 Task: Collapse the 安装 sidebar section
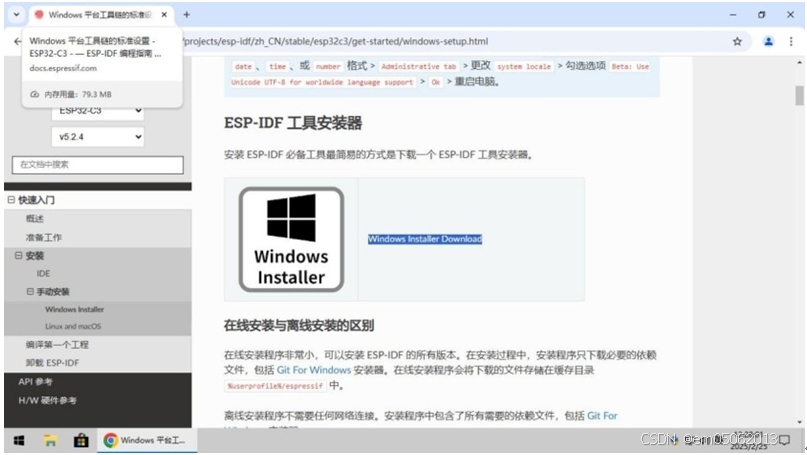(19, 255)
